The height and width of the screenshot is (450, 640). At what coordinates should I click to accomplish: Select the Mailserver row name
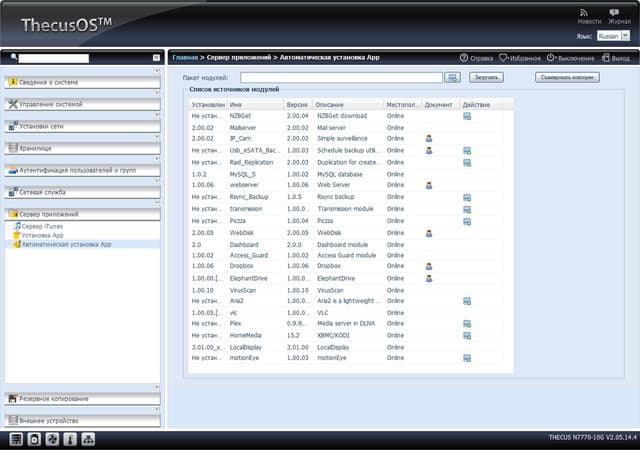pos(243,128)
